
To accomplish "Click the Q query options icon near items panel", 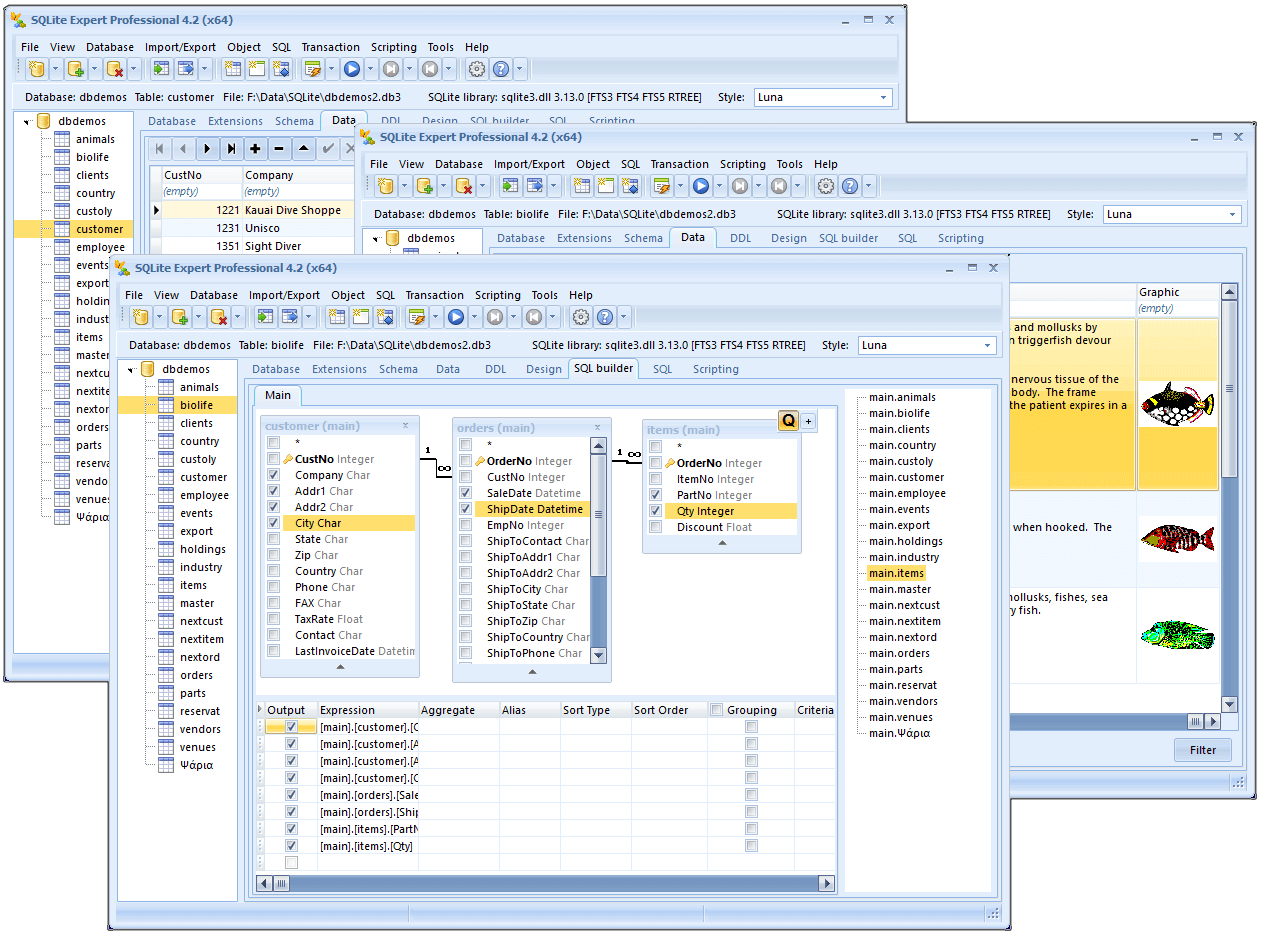I will (x=787, y=420).
